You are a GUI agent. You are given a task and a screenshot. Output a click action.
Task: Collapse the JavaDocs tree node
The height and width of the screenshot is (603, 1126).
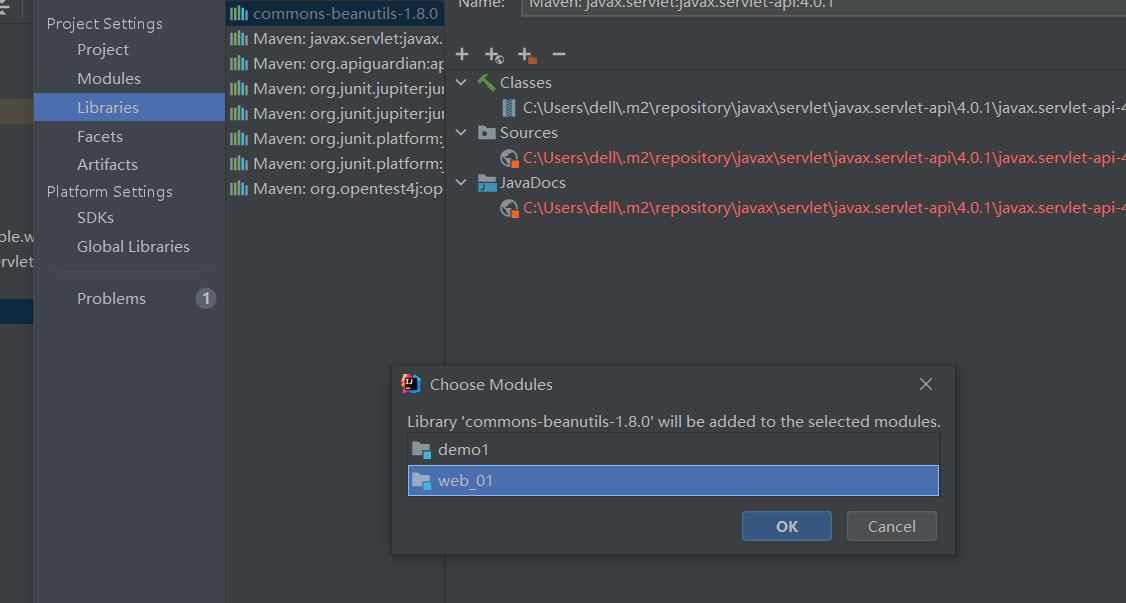pos(462,182)
